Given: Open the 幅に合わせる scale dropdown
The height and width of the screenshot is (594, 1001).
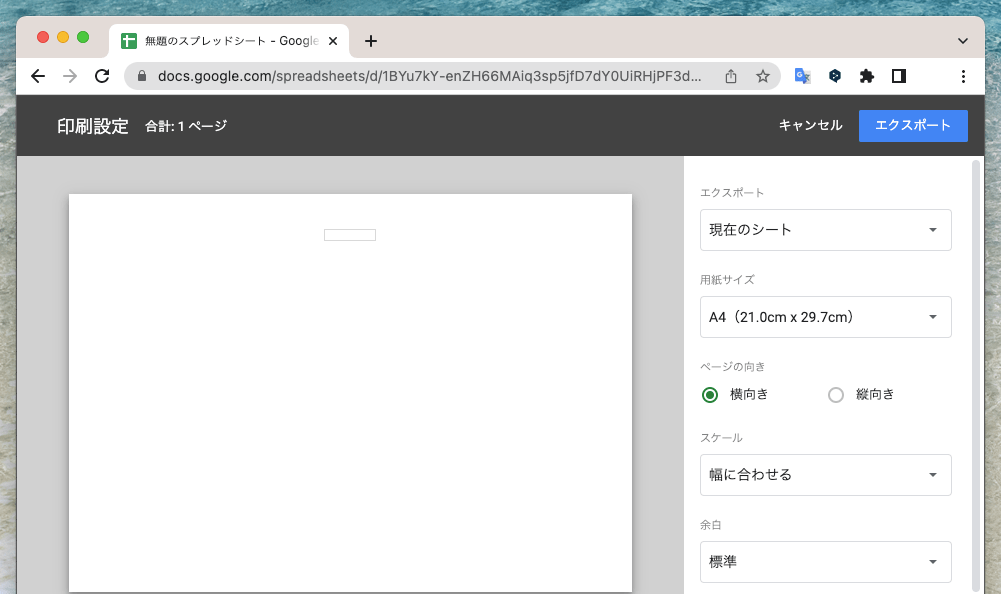Looking at the screenshot, I should click(x=825, y=475).
